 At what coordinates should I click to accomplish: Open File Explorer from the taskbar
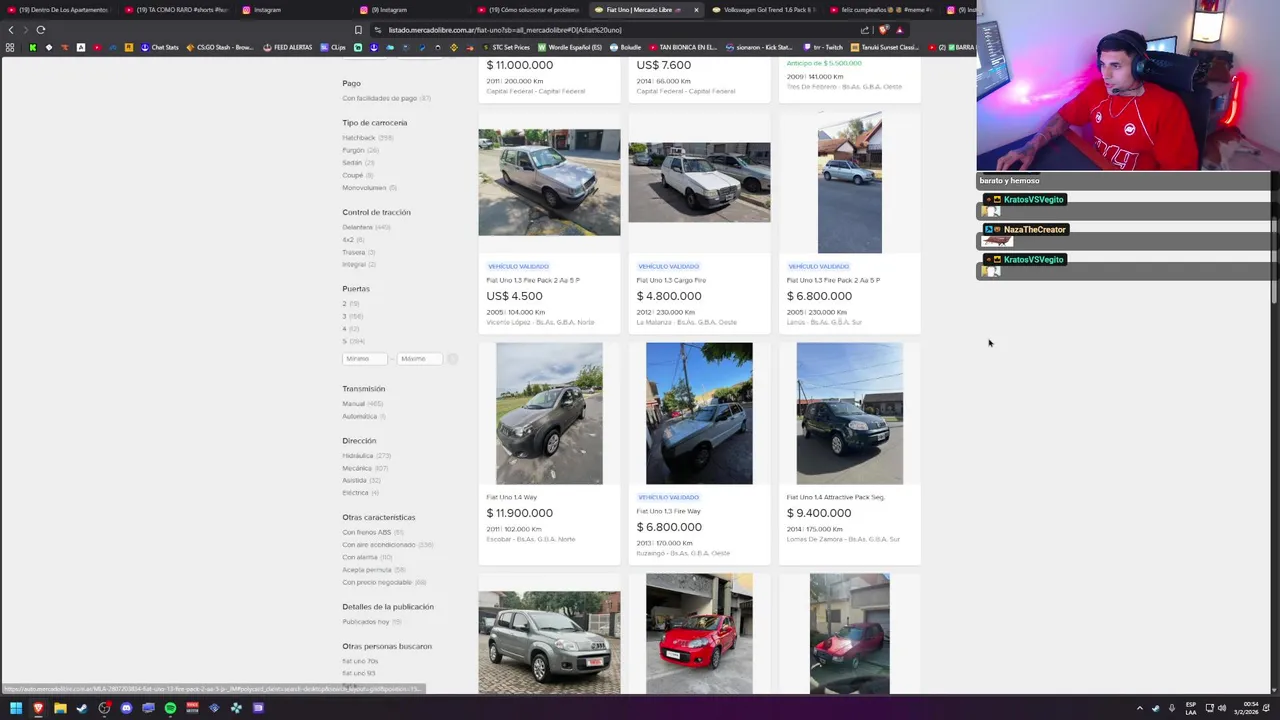[x=60, y=708]
